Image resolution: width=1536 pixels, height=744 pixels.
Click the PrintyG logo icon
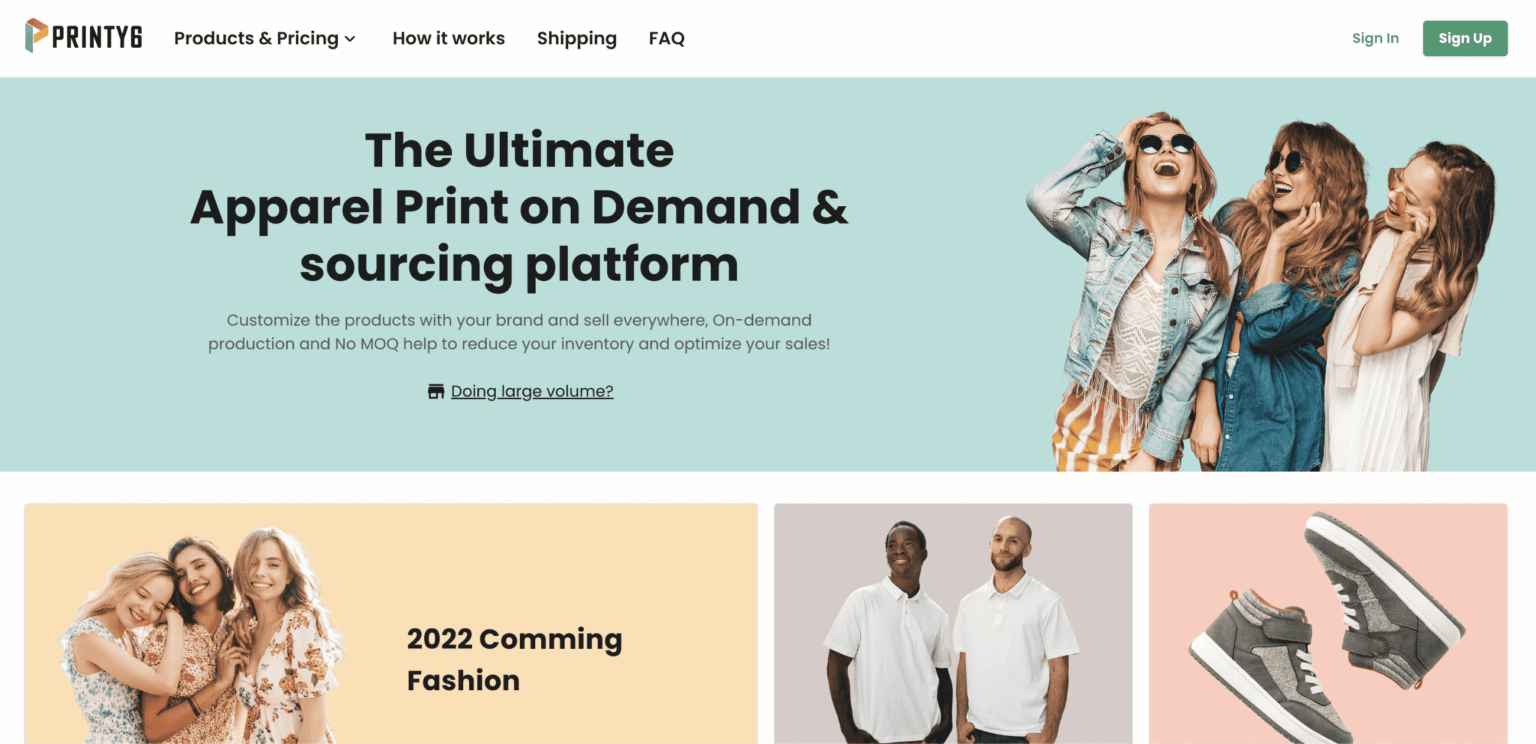pos(36,37)
